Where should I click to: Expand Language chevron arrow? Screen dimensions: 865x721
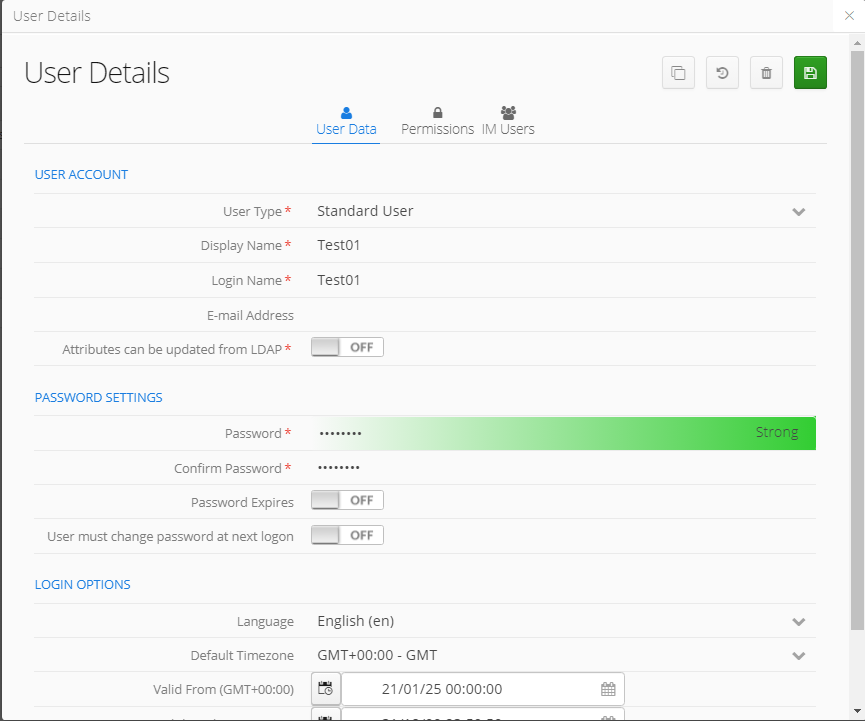(x=798, y=622)
